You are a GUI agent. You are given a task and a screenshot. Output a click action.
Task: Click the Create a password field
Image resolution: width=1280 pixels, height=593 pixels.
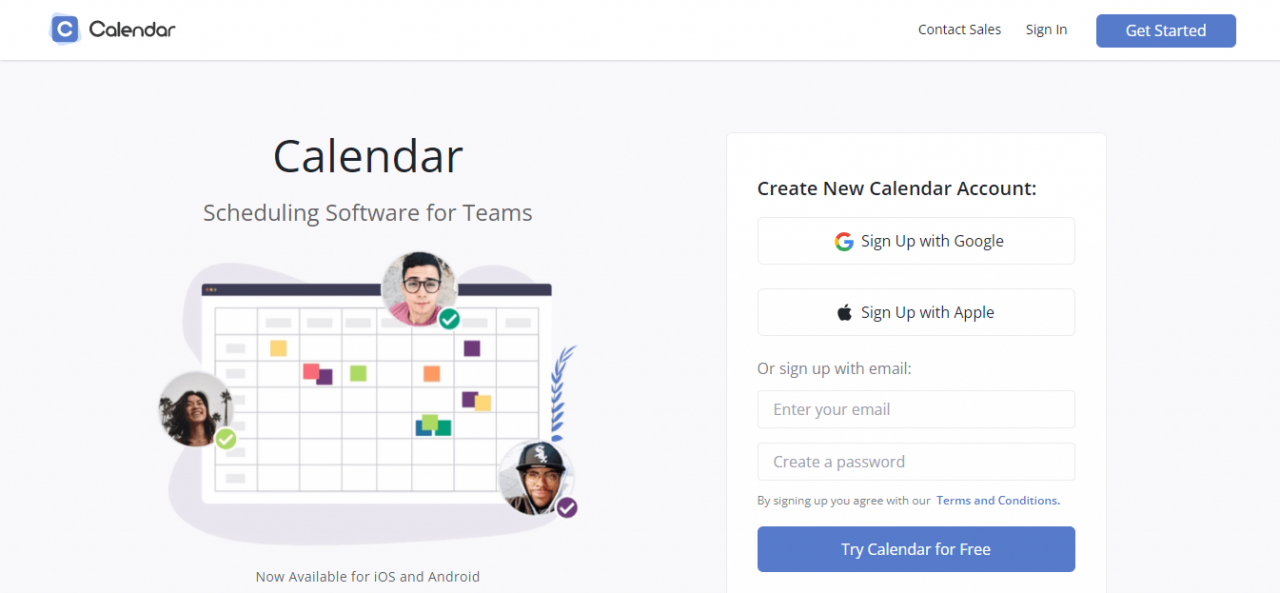915,461
